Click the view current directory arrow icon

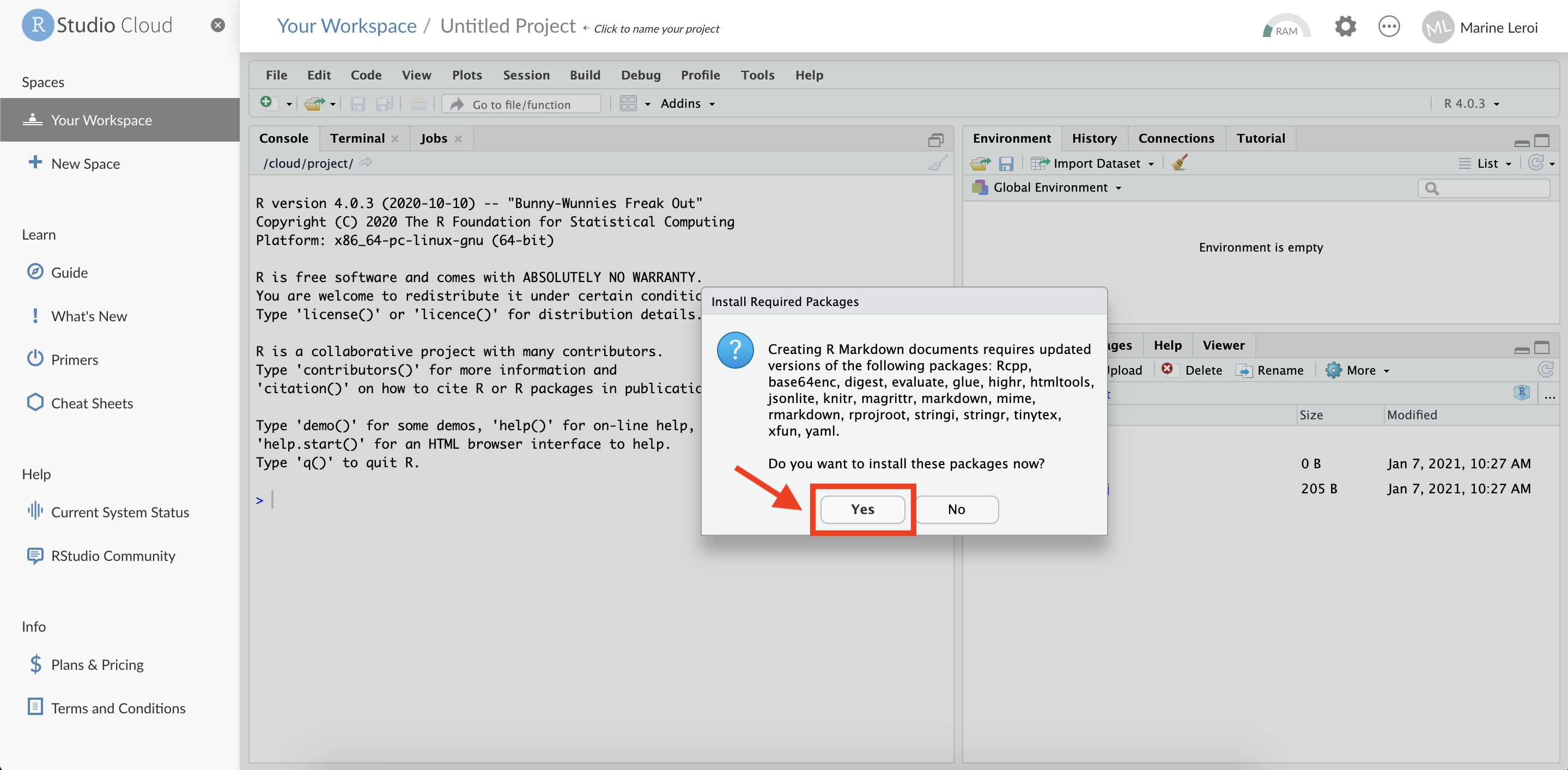point(365,162)
